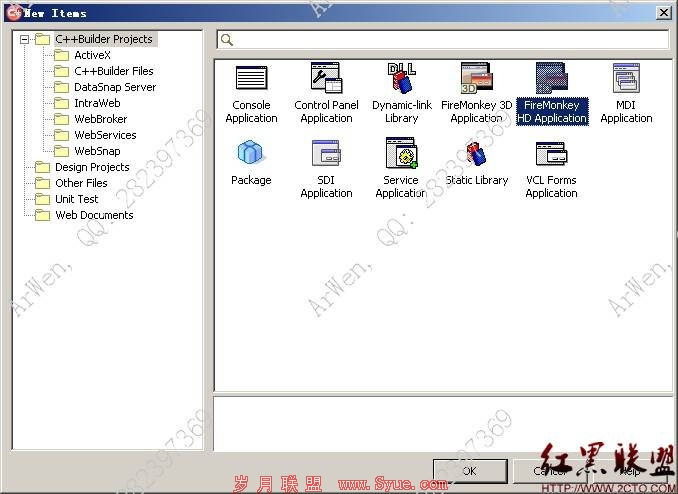
Task: Select the Static Library icon
Action: [x=476, y=154]
